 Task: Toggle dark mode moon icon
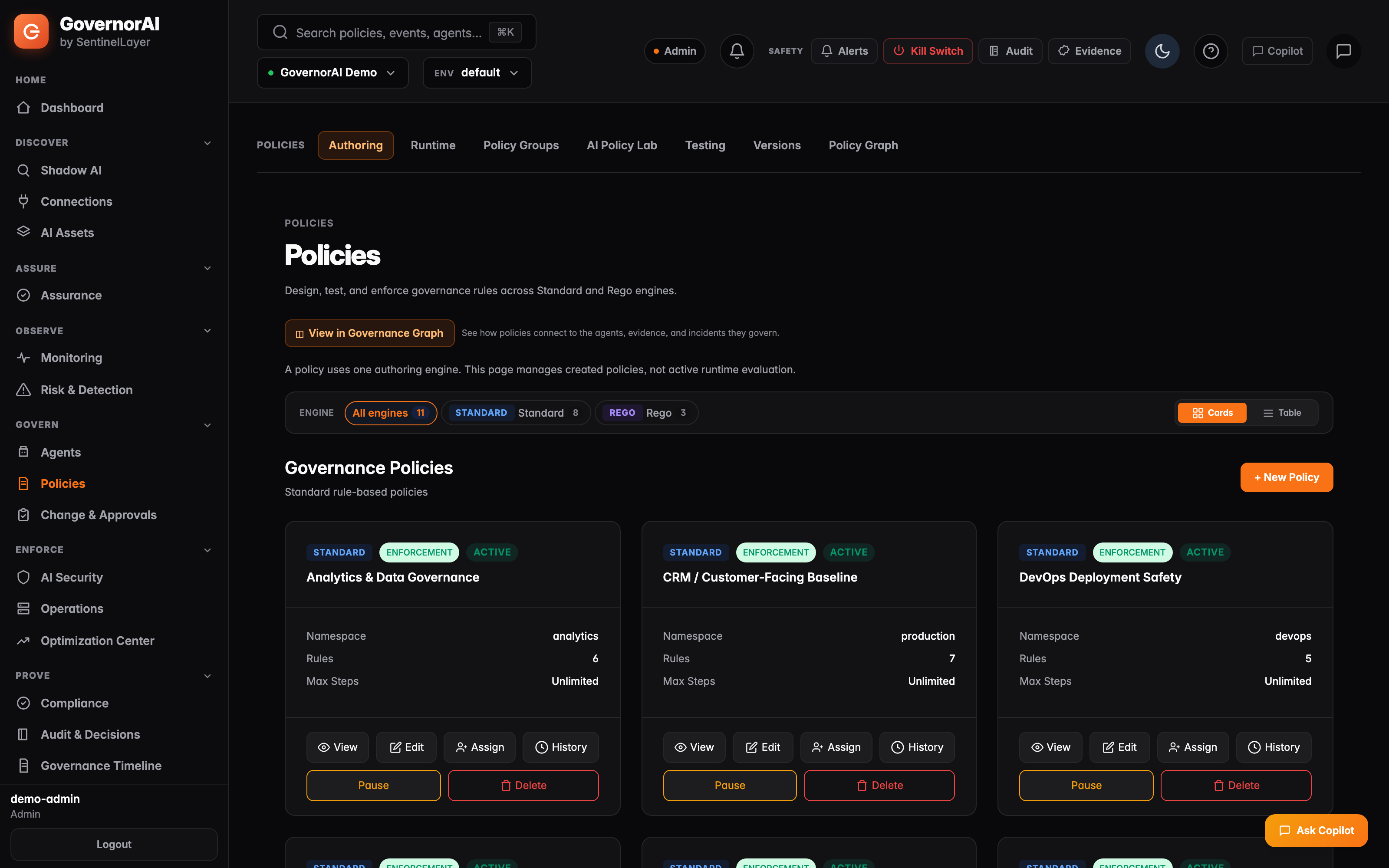point(1162,51)
